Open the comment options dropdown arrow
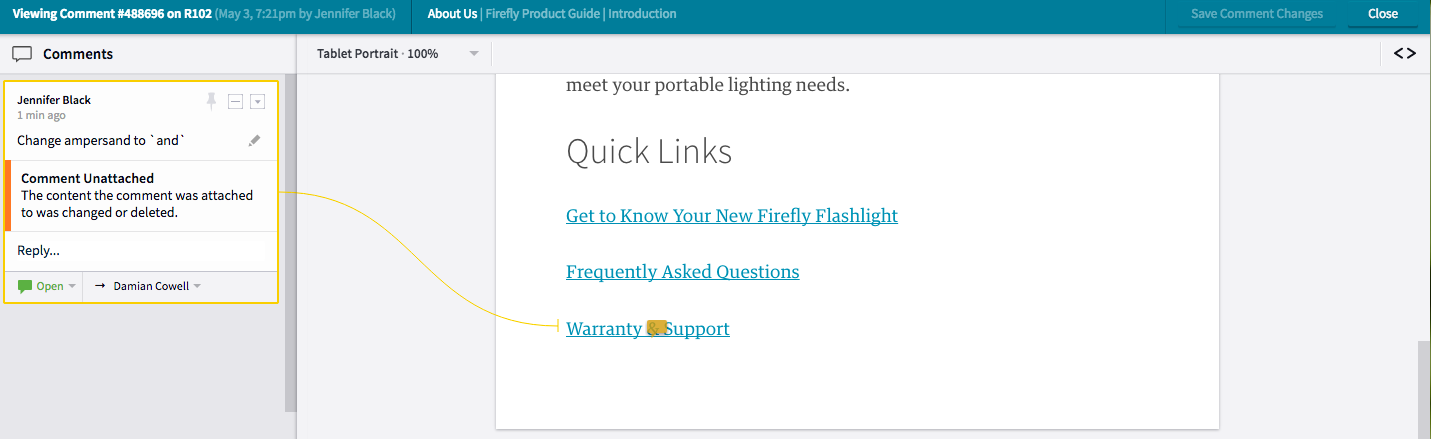The width and height of the screenshot is (1431, 439). tap(257, 101)
